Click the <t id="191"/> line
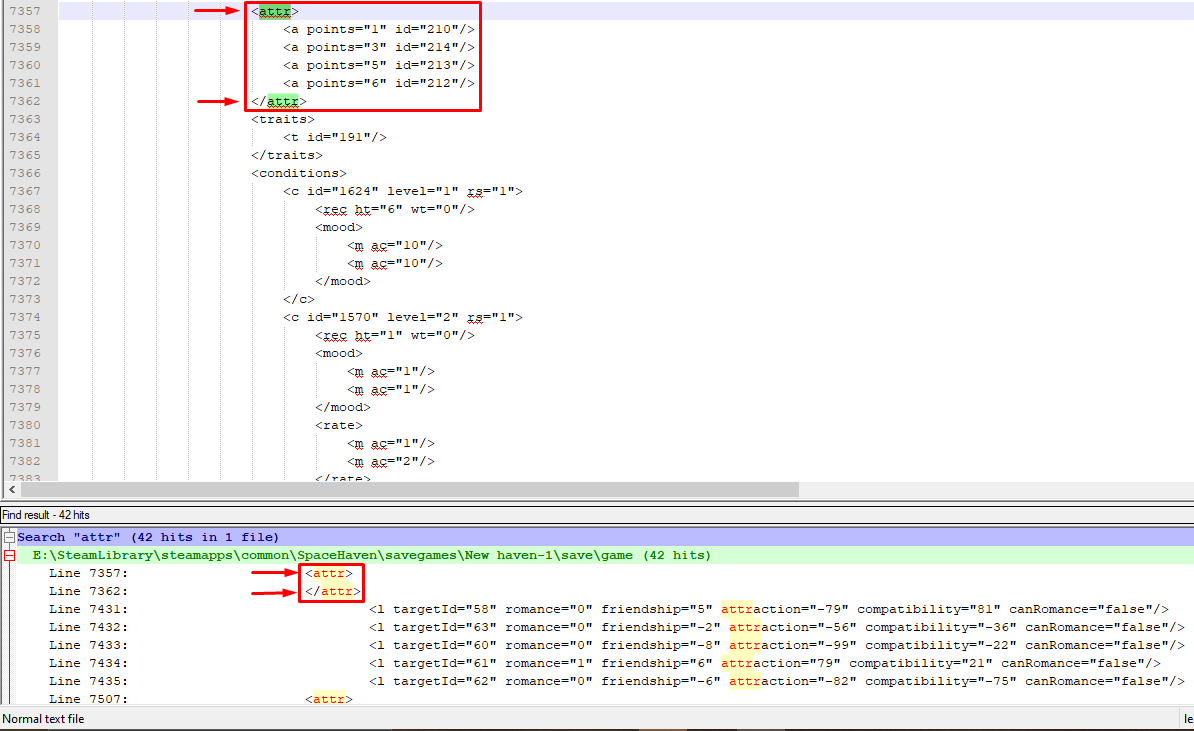Image resolution: width=1194 pixels, height=731 pixels. pyautogui.click(x=335, y=137)
